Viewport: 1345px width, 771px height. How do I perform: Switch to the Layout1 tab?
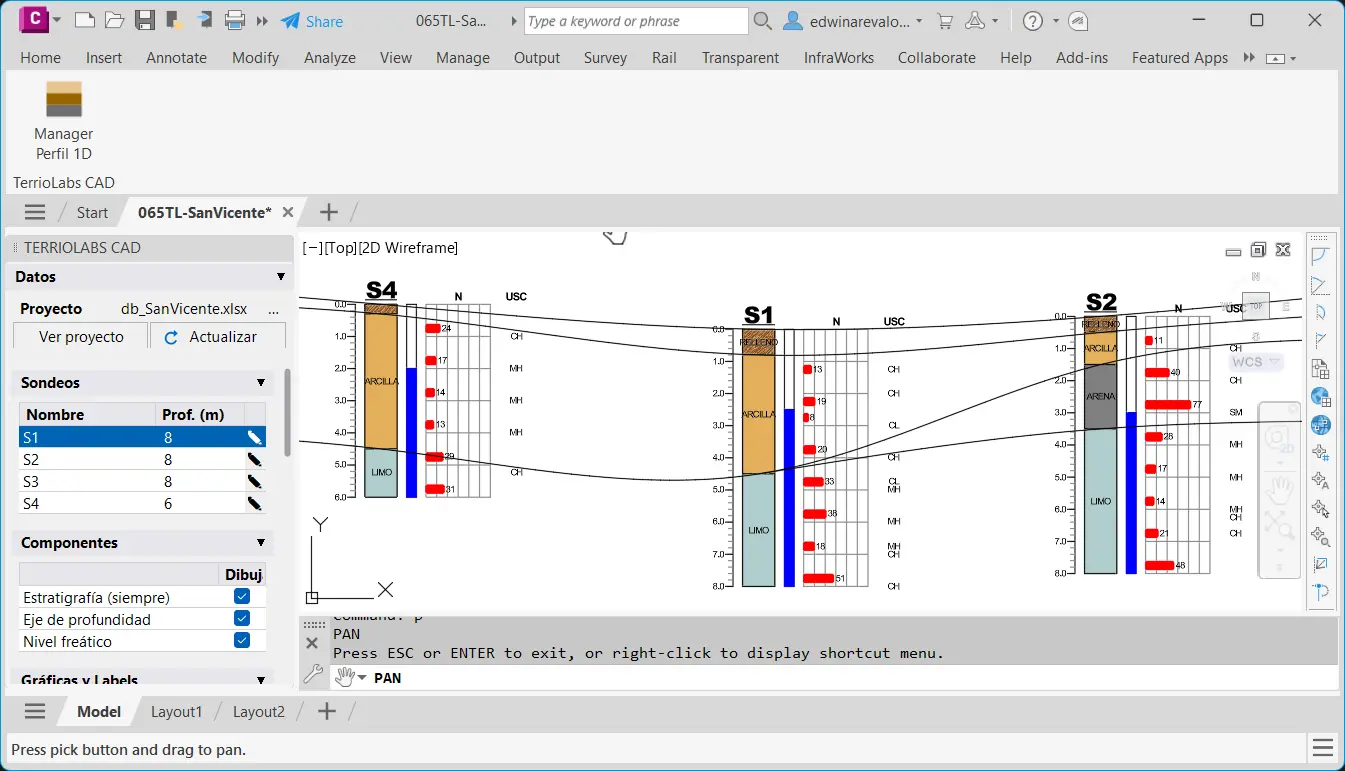177,712
